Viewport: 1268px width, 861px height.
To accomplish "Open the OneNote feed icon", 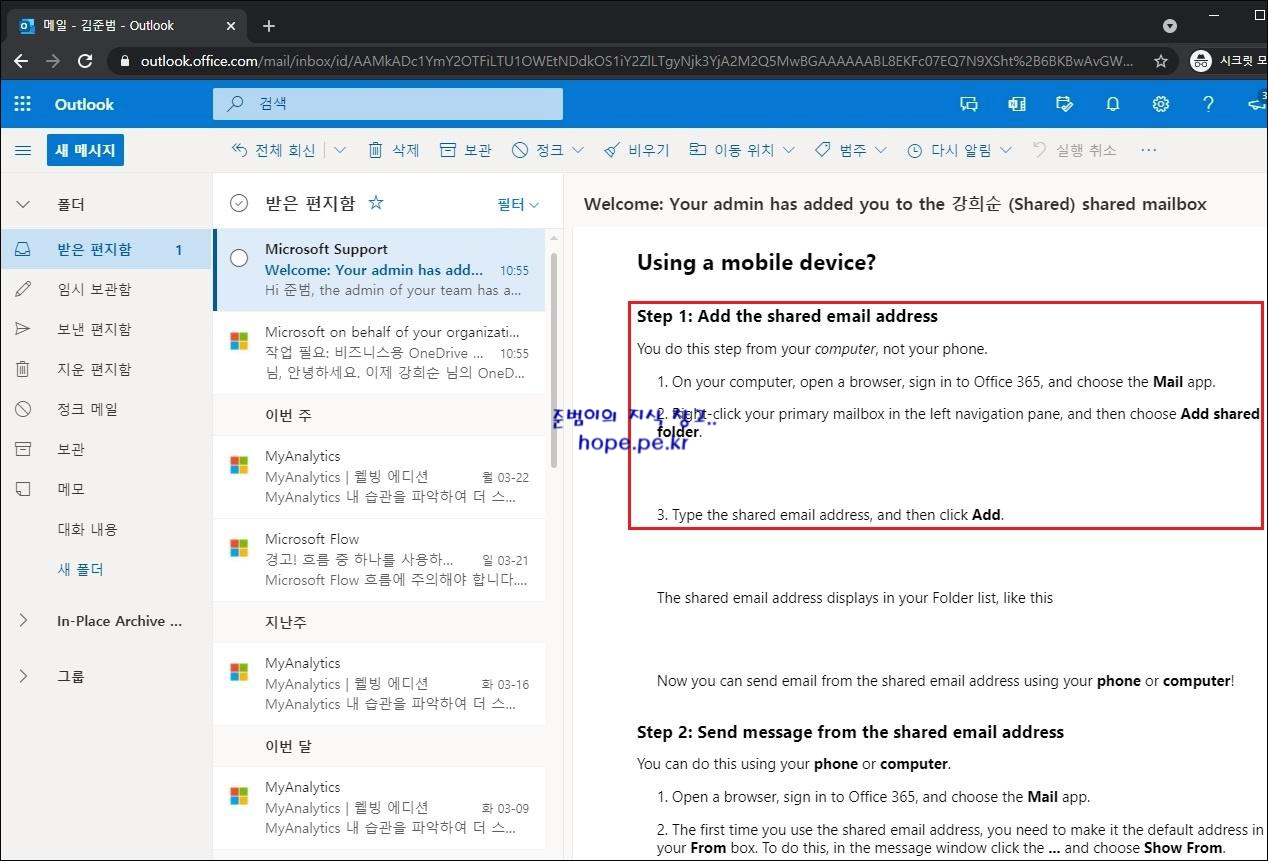I will (1016, 104).
